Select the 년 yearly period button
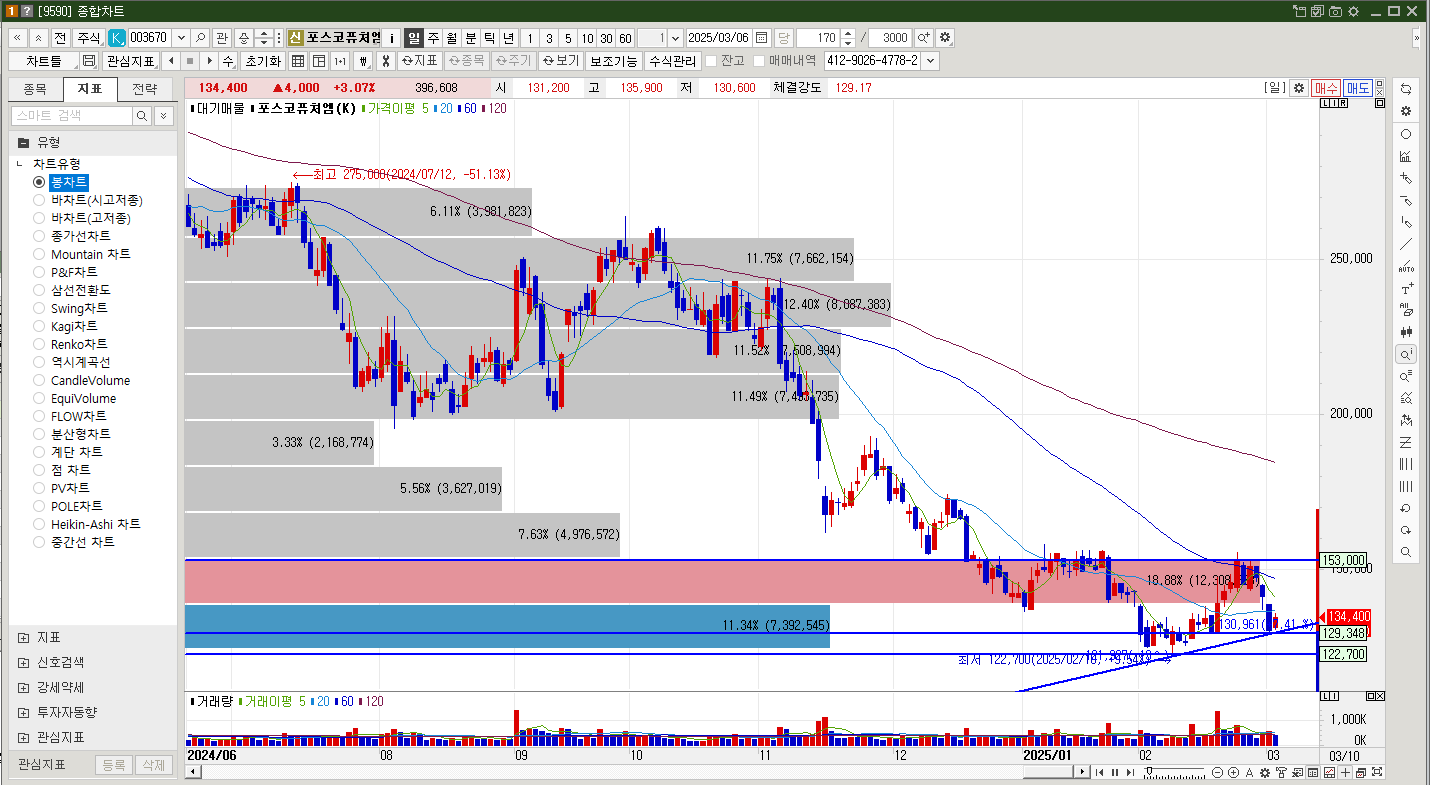 [x=508, y=37]
